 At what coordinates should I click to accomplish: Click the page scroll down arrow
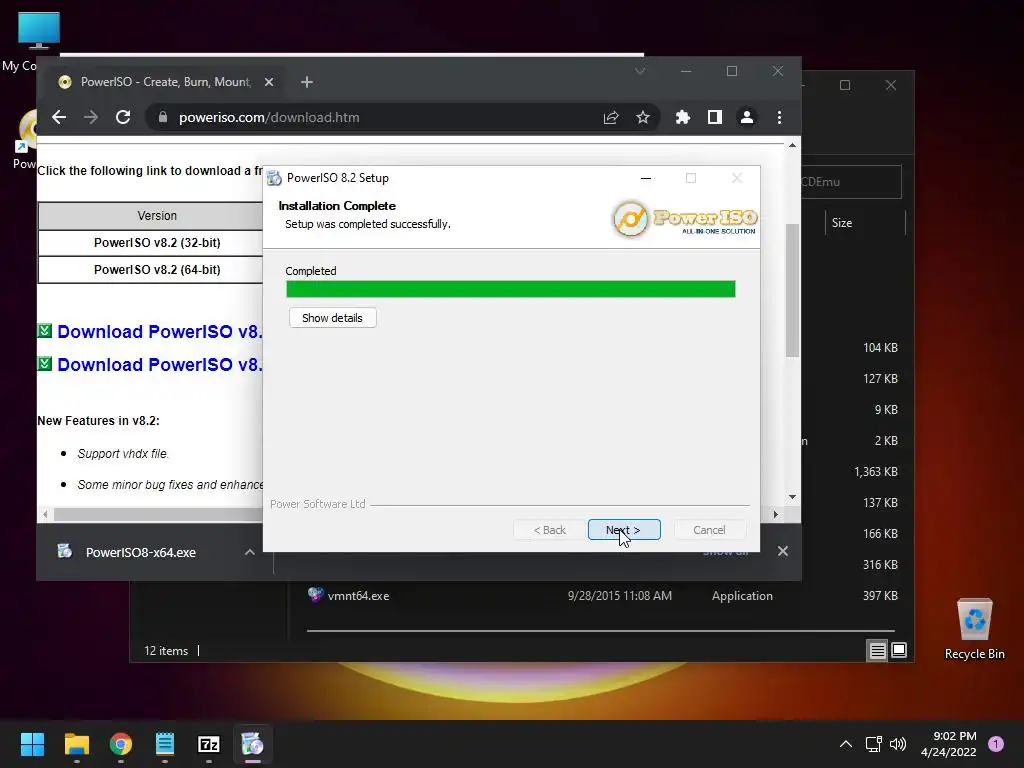click(792, 497)
